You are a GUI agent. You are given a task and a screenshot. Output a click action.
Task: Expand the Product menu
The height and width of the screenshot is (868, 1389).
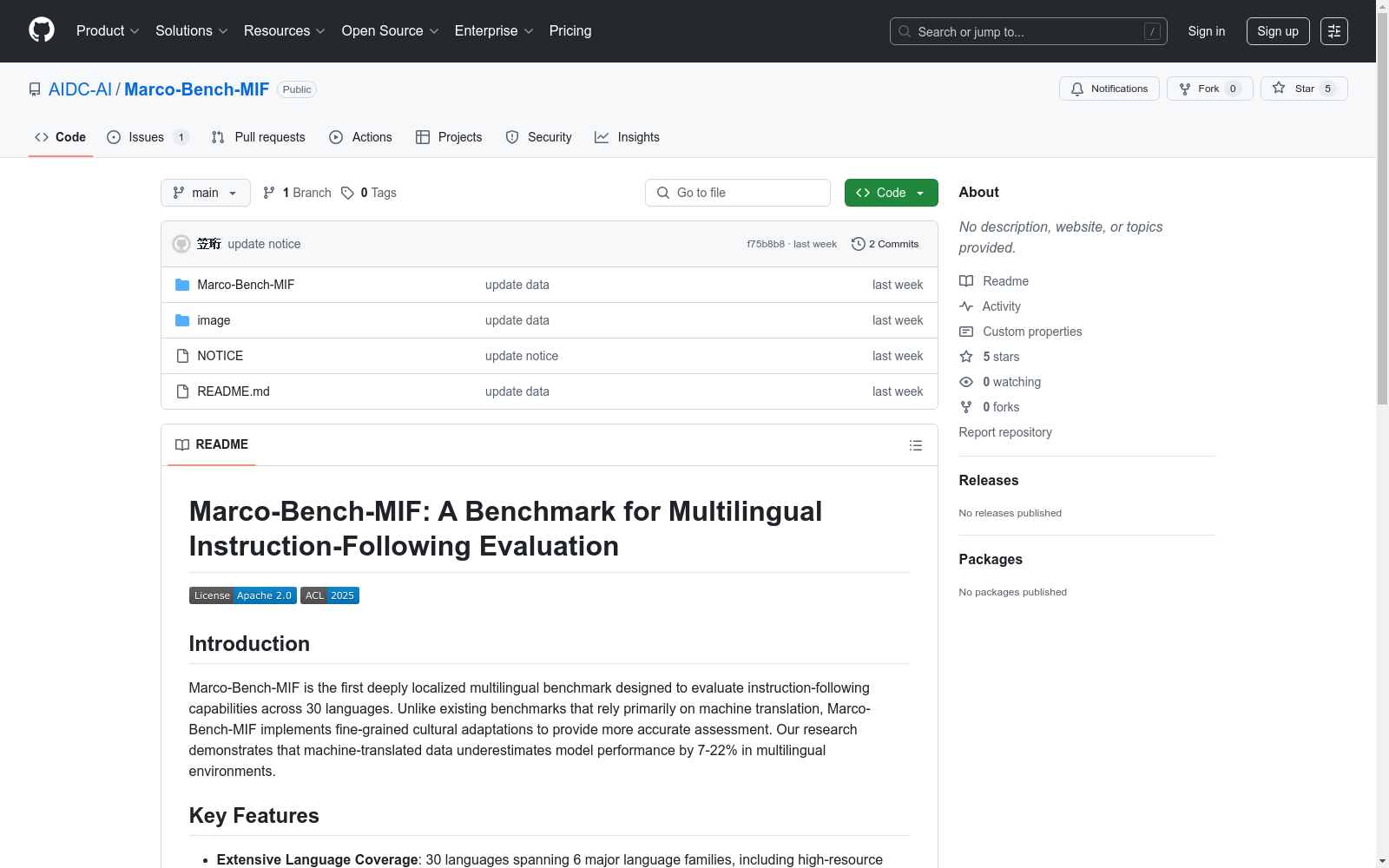pos(108,31)
